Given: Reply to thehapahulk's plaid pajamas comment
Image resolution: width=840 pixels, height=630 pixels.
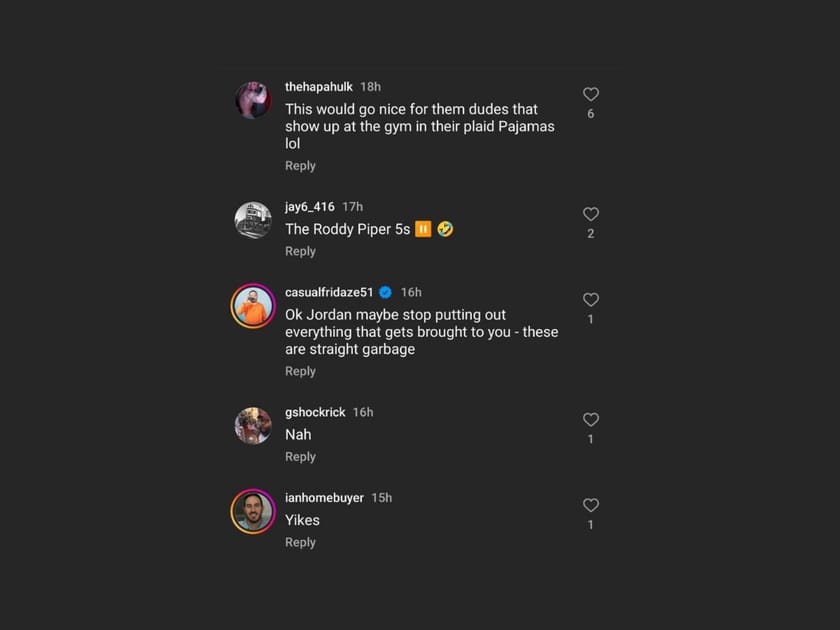Looking at the screenshot, I should pyautogui.click(x=300, y=166).
